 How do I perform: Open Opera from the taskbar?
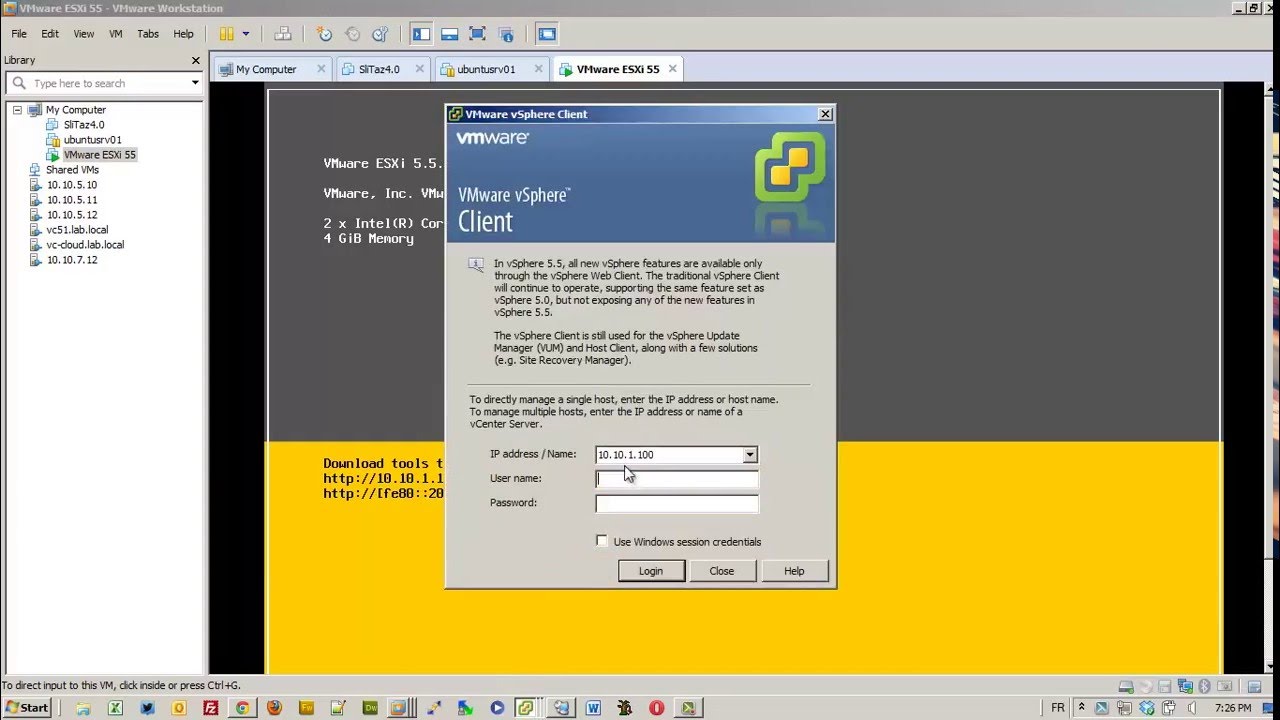(656, 708)
